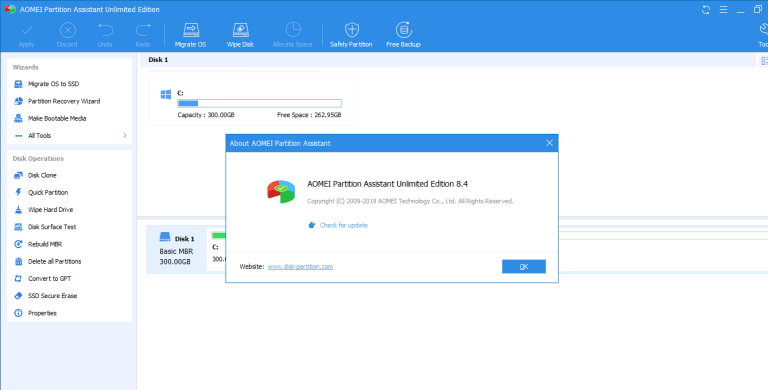Screen dimensions: 768x390
Task: Click the C: drive usage bar
Action: (x=259, y=103)
